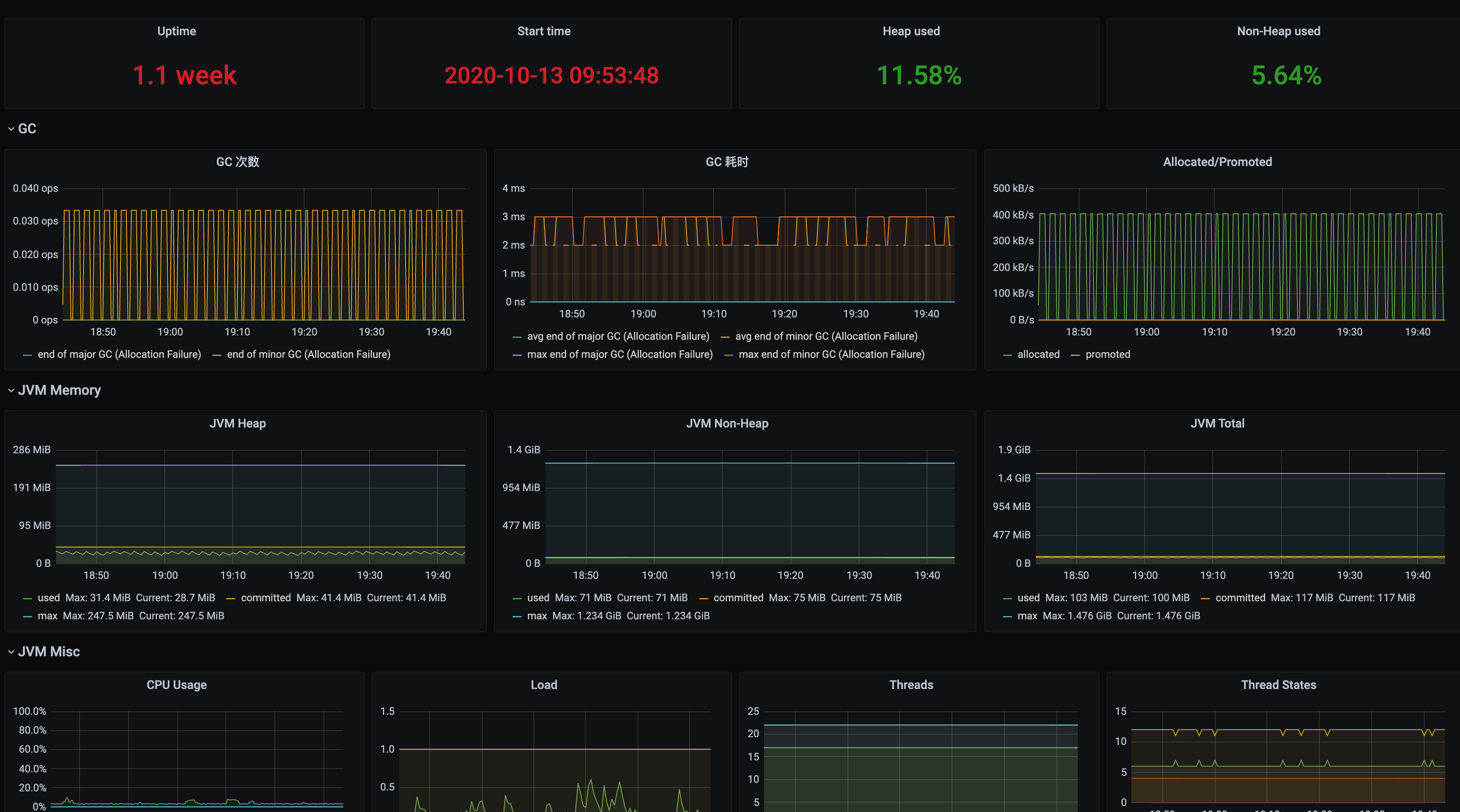
Task: Toggle the 'promoted' legend series
Action: coord(1107,354)
